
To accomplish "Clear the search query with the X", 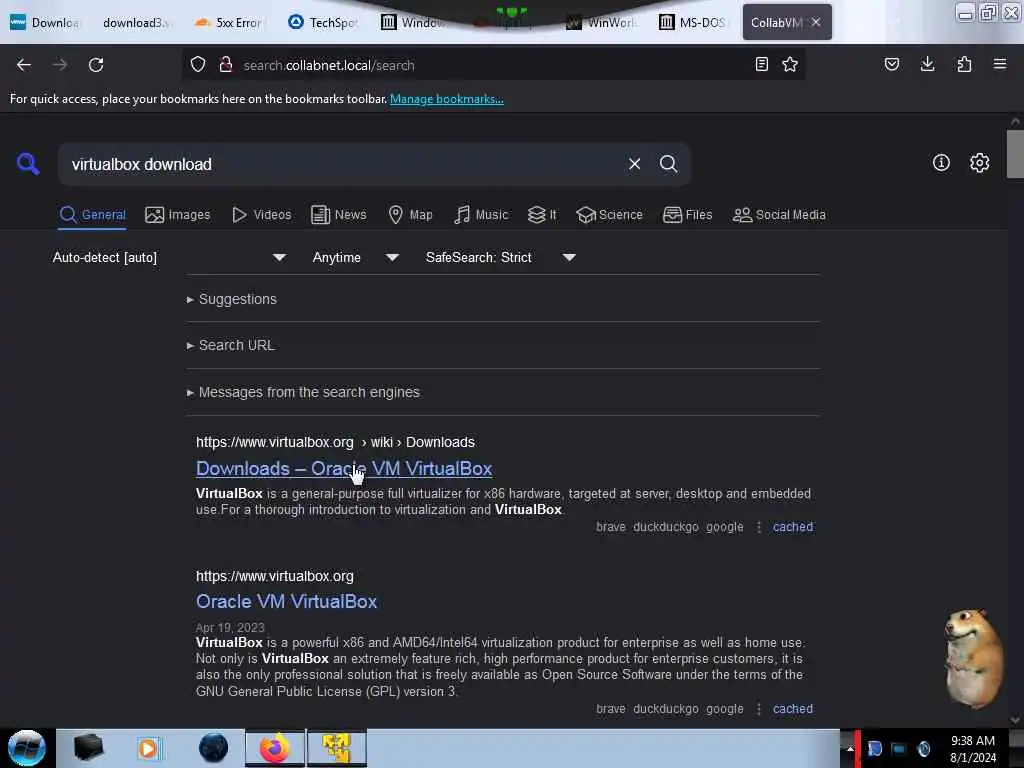I will pos(634,164).
